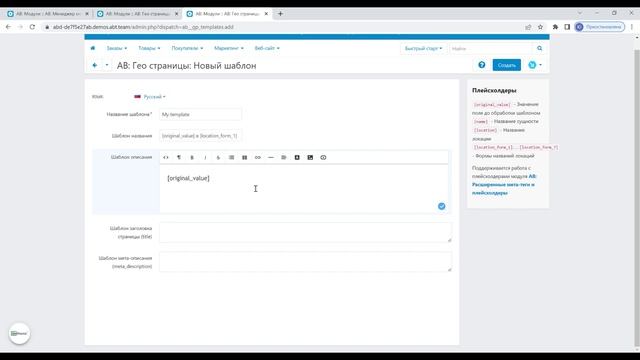Click the floating widget at bottom left

point(19,333)
